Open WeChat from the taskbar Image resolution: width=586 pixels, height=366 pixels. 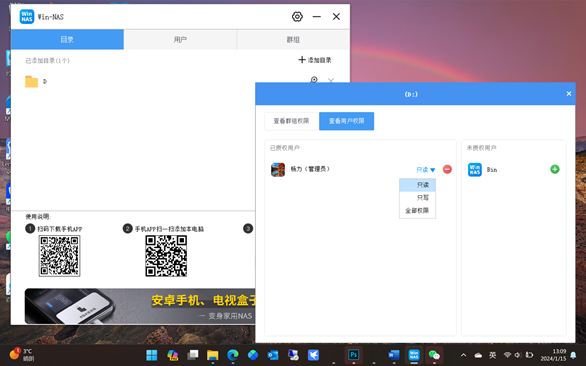434,355
